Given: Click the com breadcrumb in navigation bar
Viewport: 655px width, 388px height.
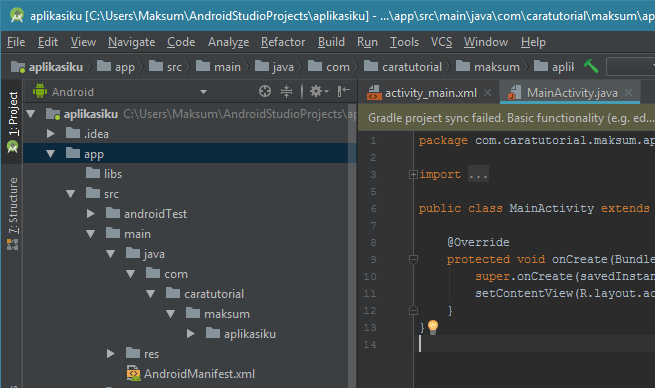Looking at the screenshot, I should [329, 67].
